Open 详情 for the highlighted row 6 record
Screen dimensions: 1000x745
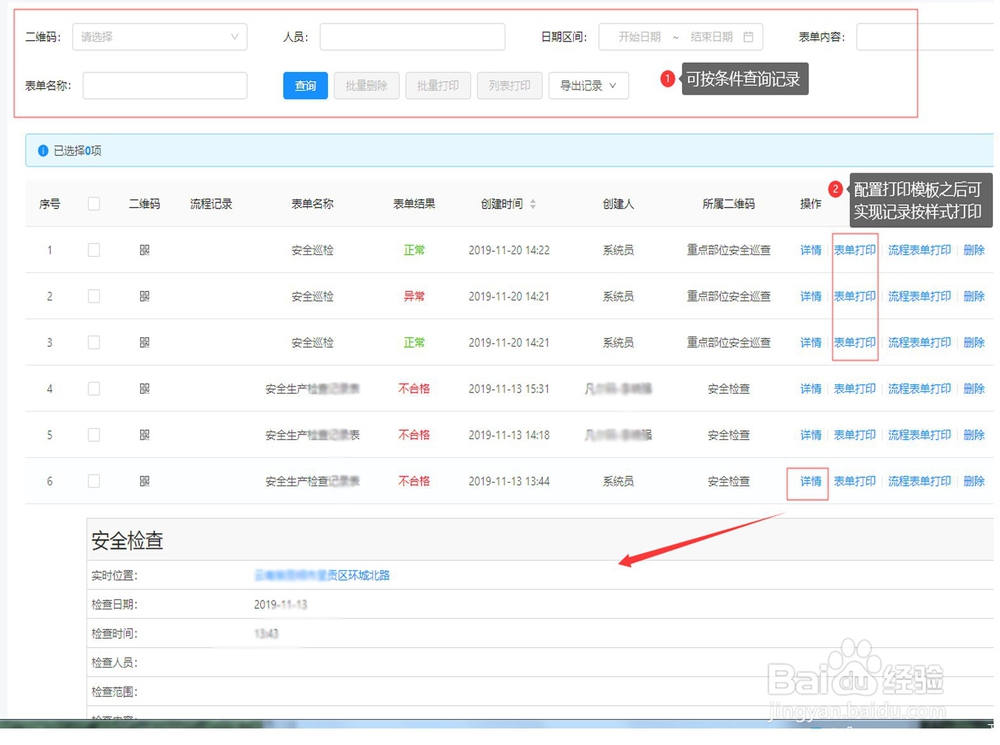tap(808, 481)
